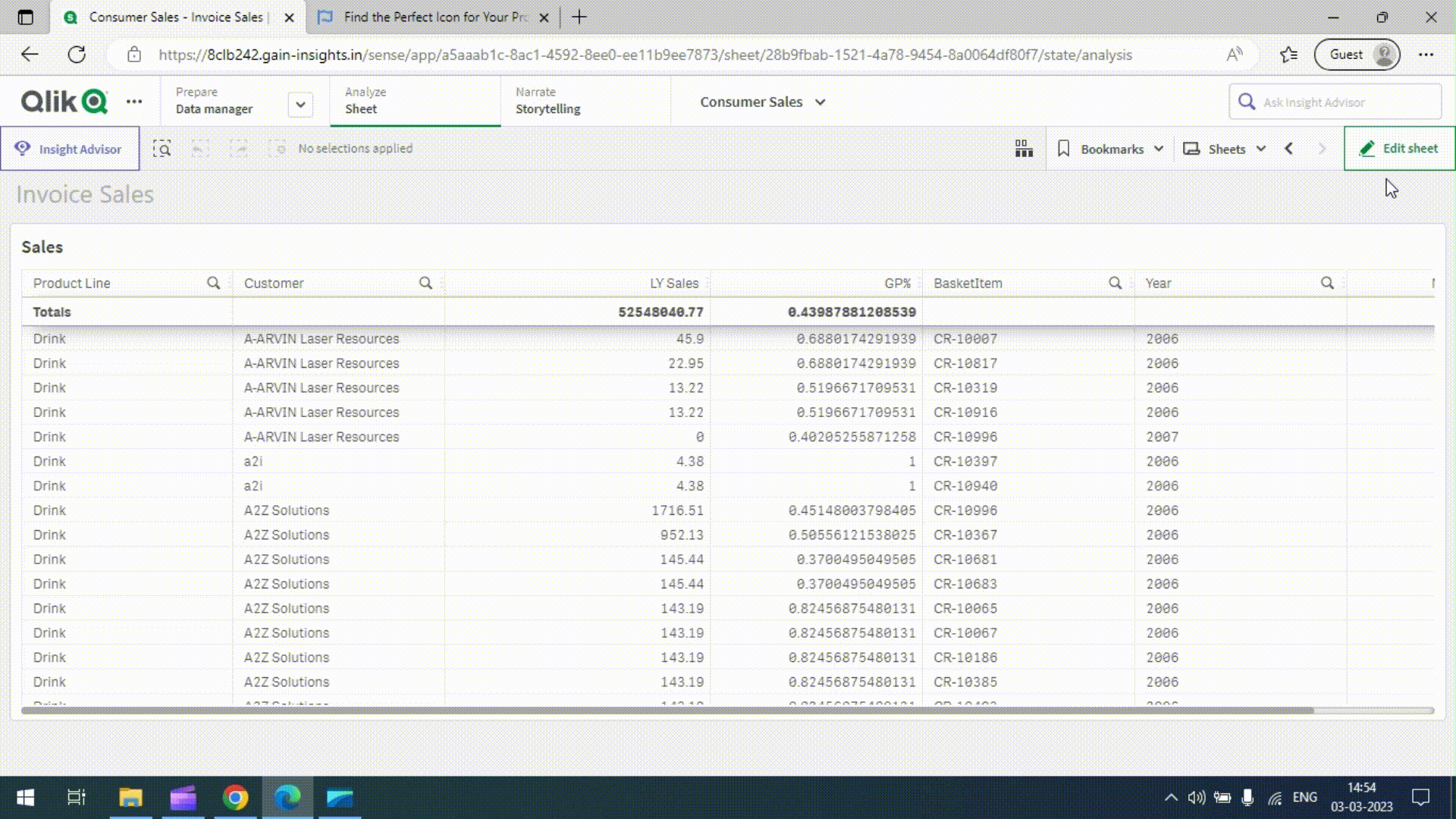
Task: Close the Find the Perfect Icon tab
Action: (x=544, y=17)
